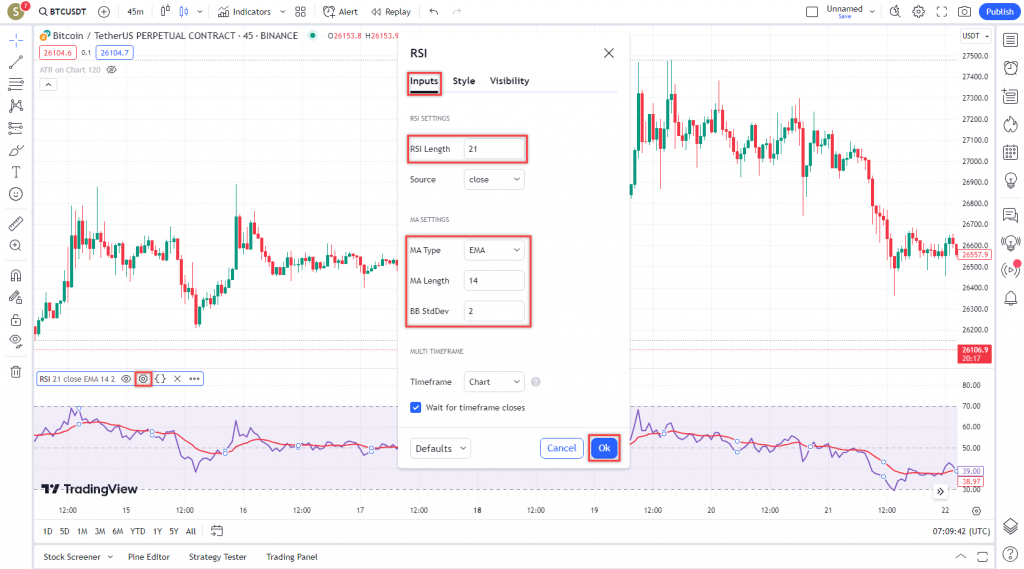Open the Timeframe dropdown set to Chart
The width and height of the screenshot is (1024, 569).
point(494,382)
